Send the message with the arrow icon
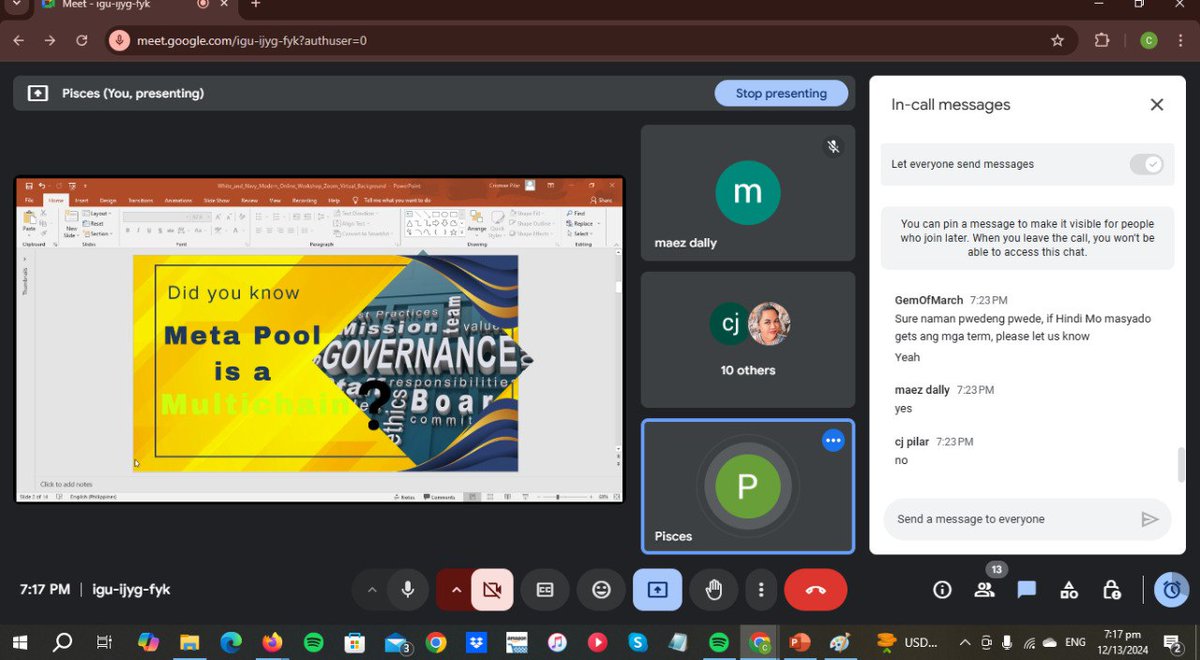Screen dimensions: 1200x660 click(x=1150, y=519)
